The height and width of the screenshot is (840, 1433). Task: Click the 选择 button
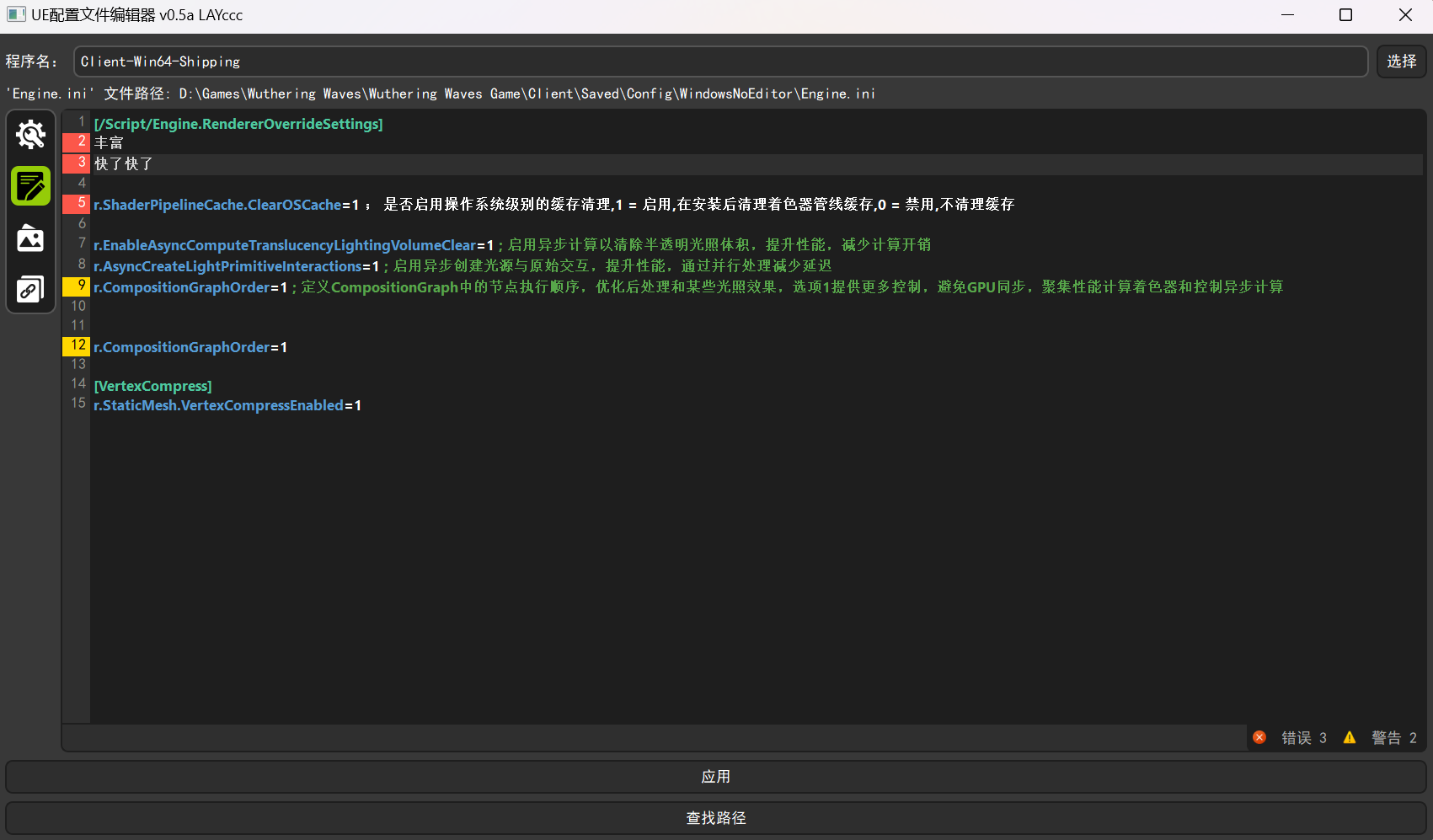[x=1401, y=62]
